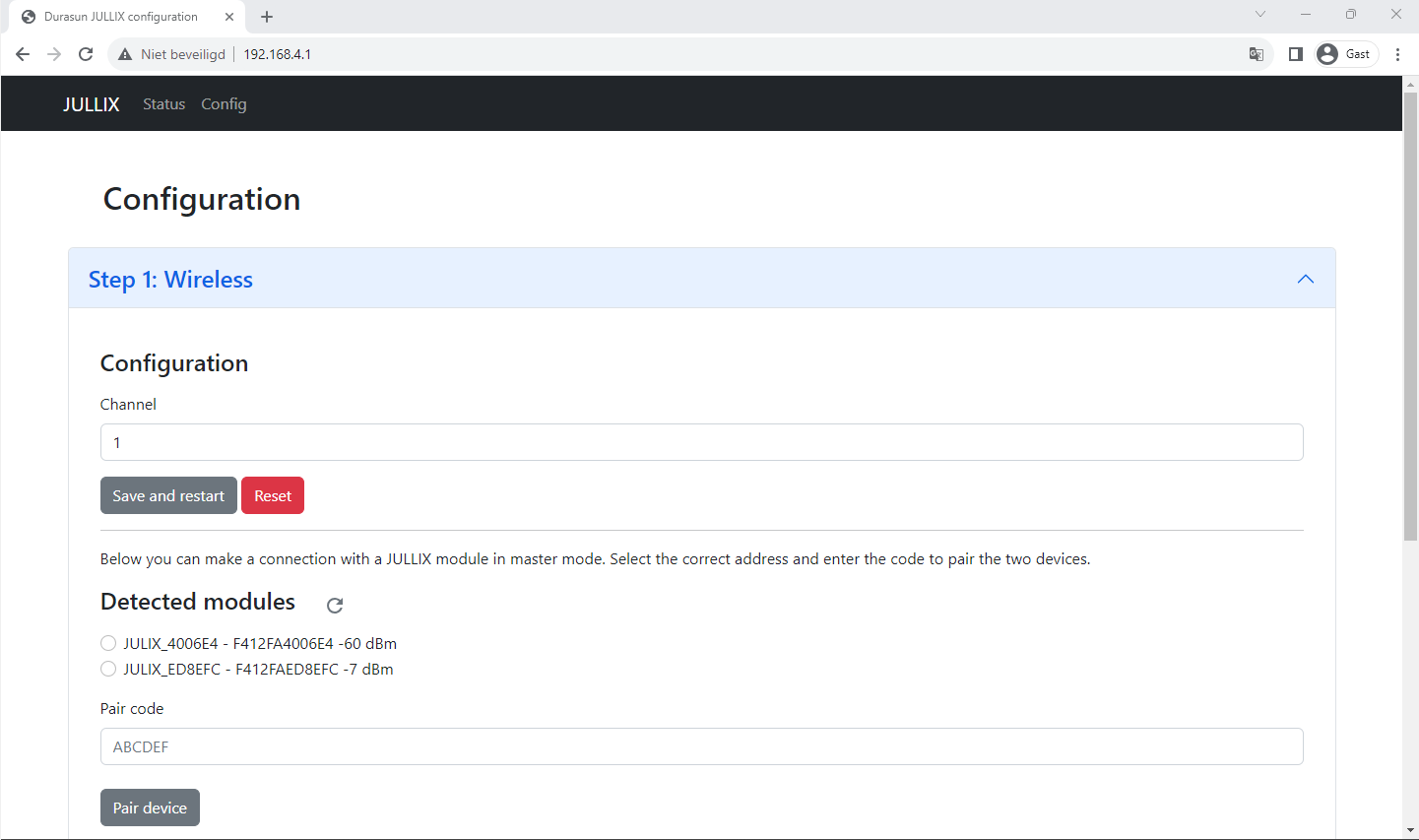Viewport: 1419px width, 840px height.
Task: Click Save and restart button
Action: point(168,495)
